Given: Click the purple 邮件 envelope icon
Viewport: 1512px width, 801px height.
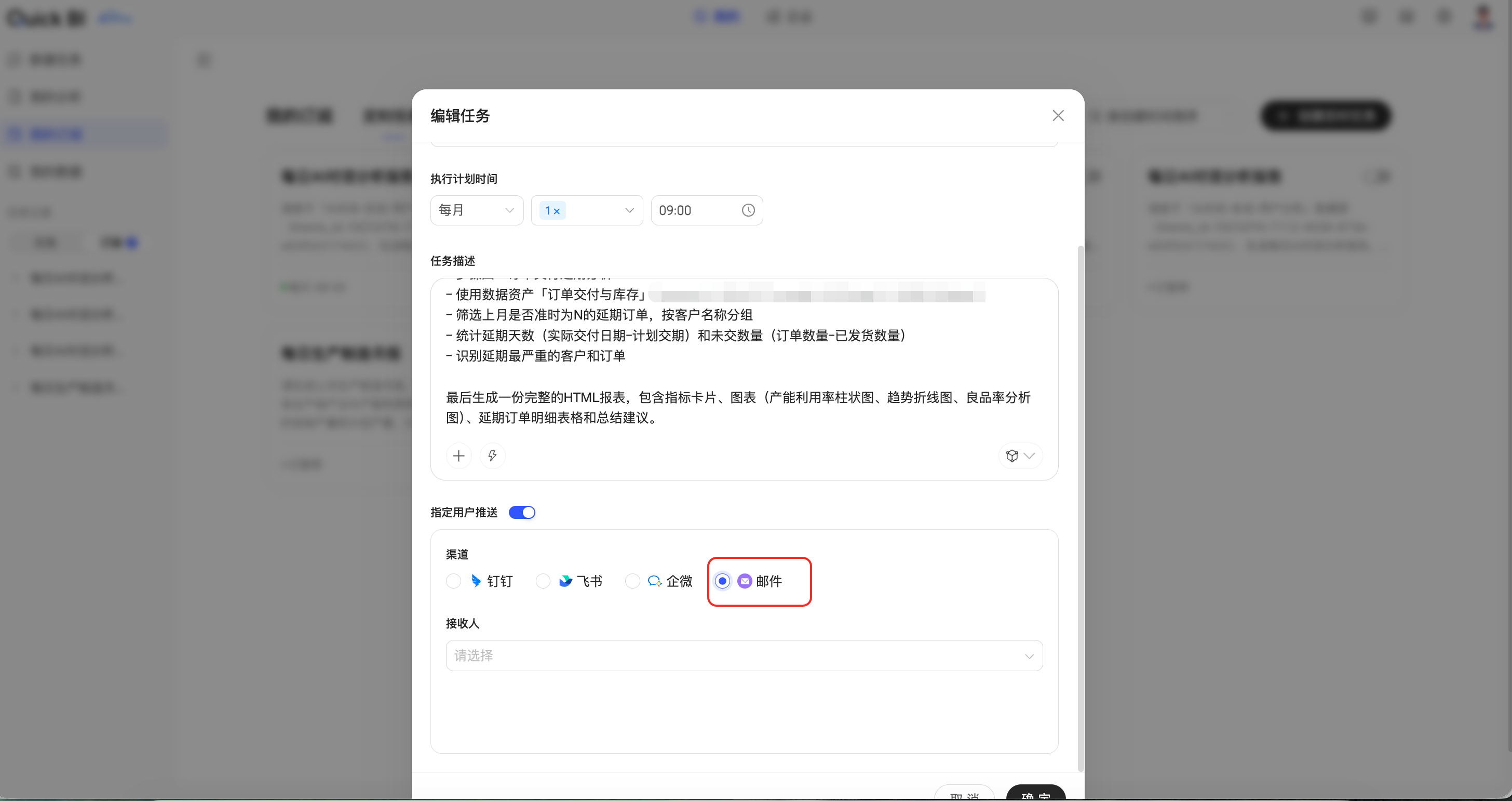Looking at the screenshot, I should [x=744, y=581].
